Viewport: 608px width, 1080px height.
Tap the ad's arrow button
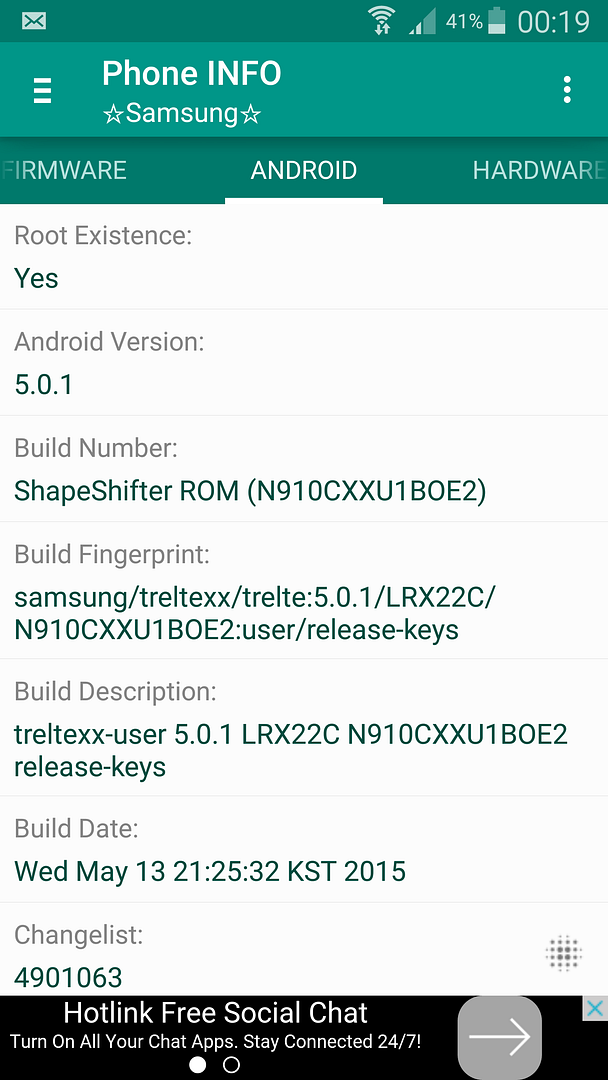499,1038
